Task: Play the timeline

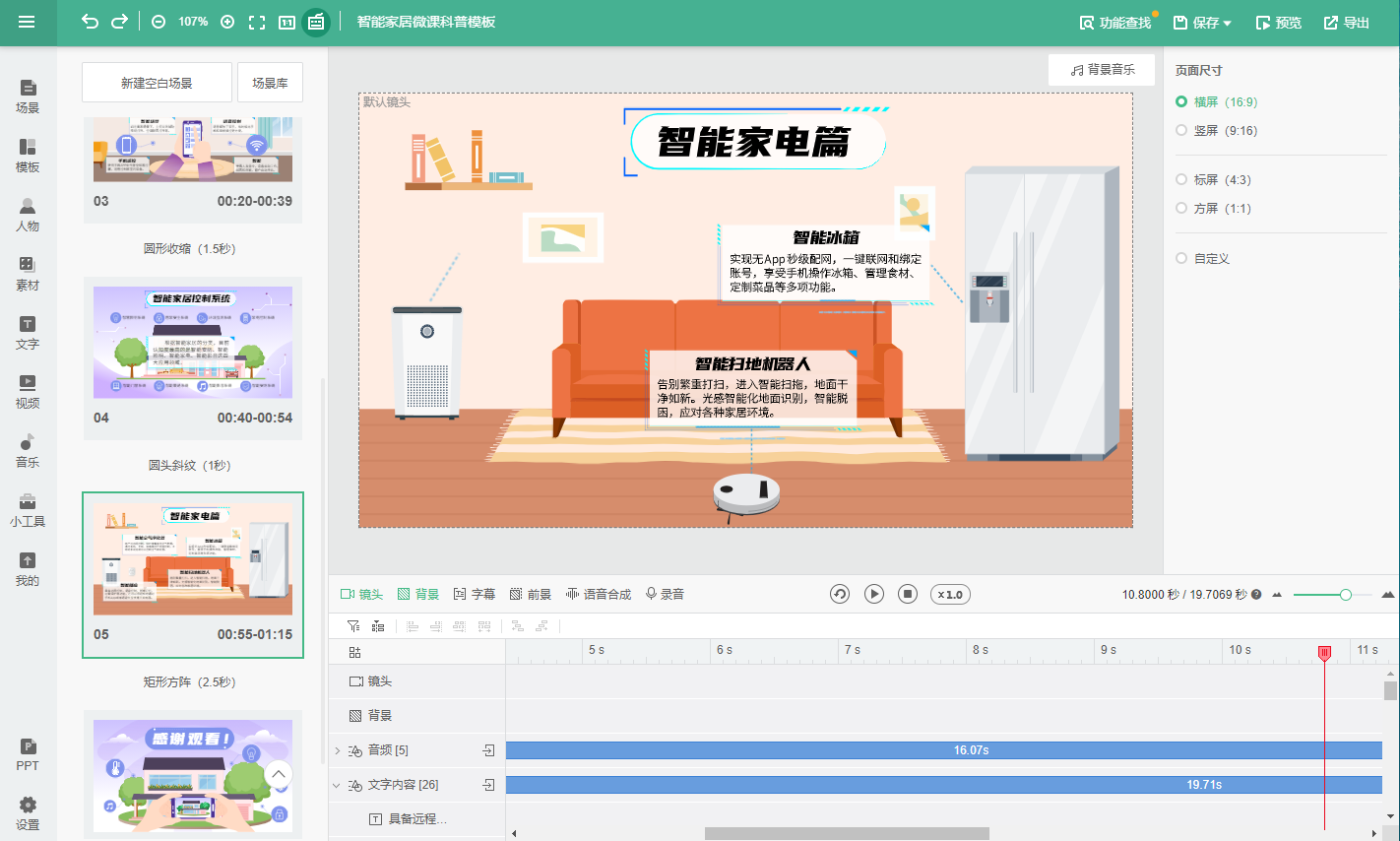Action: tap(874, 594)
